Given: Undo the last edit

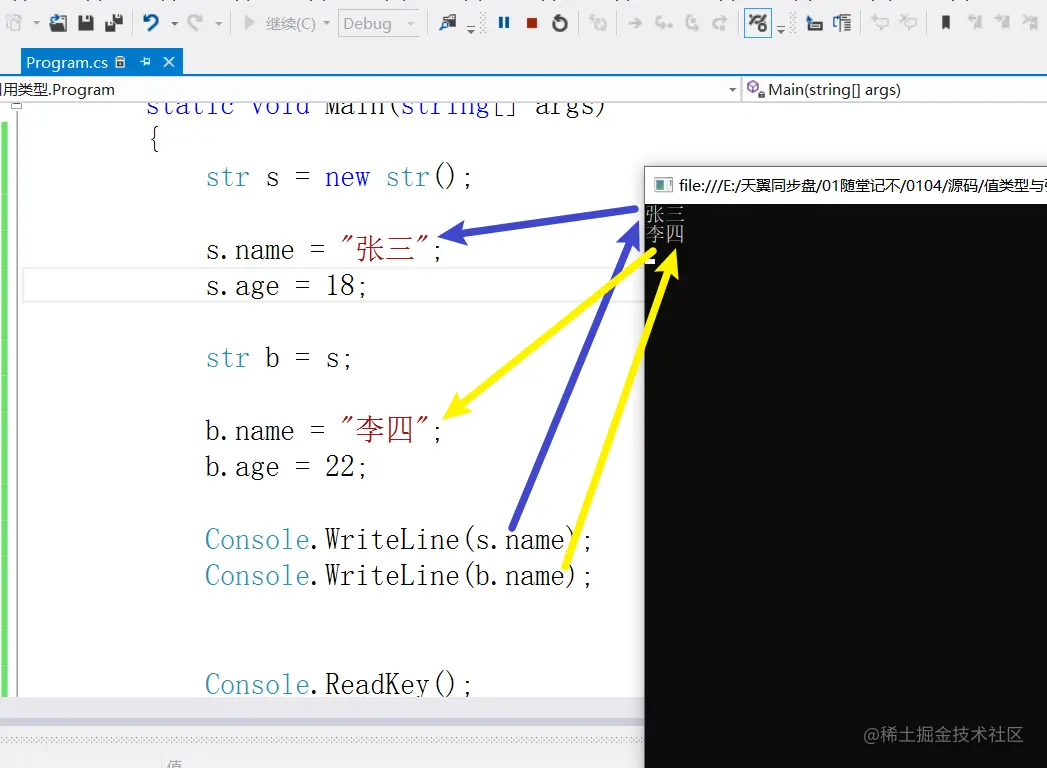Looking at the screenshot, I should [x=151, y=23].
